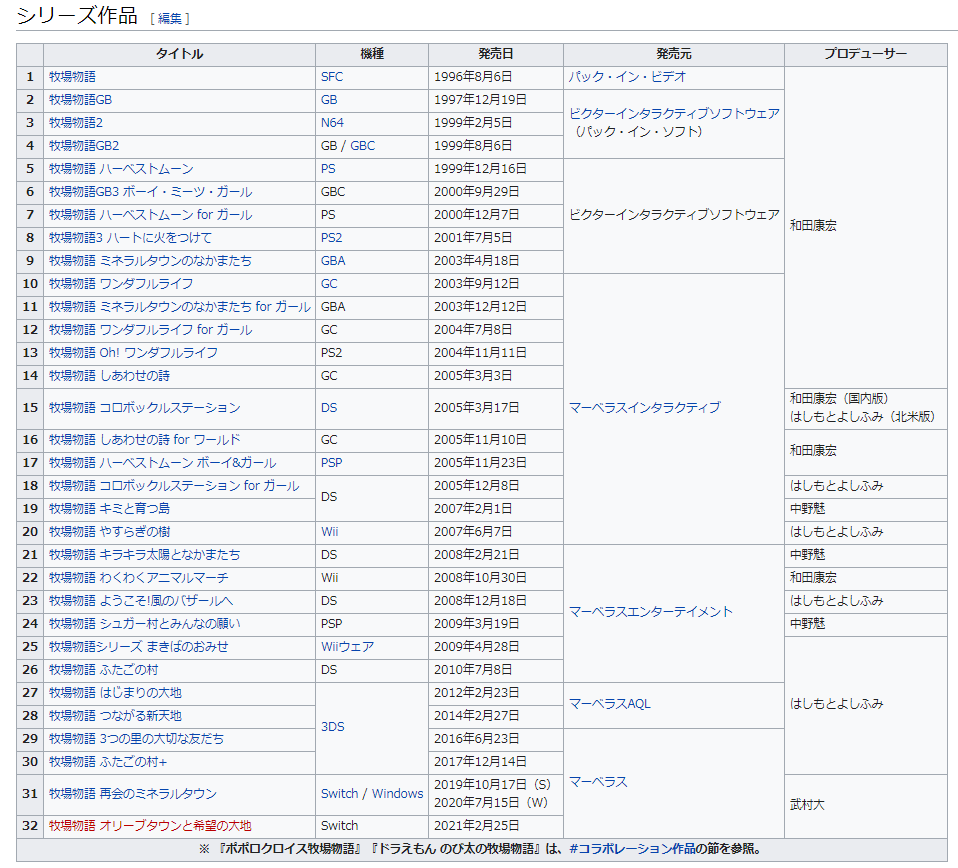
Task: Select the 2021年2月25日 release date cell
Action: pos(495,826)
